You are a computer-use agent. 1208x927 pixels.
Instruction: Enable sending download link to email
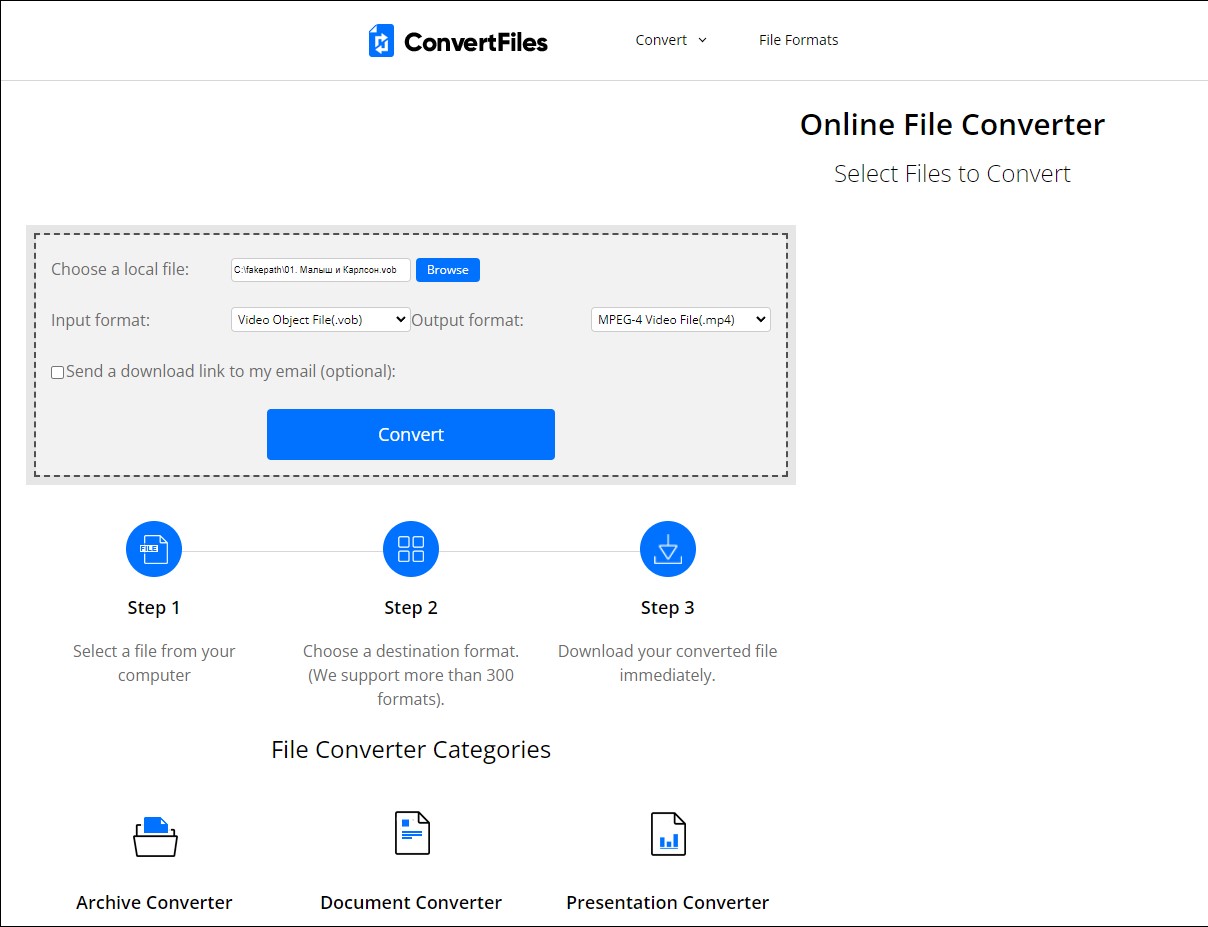(58, 372)
